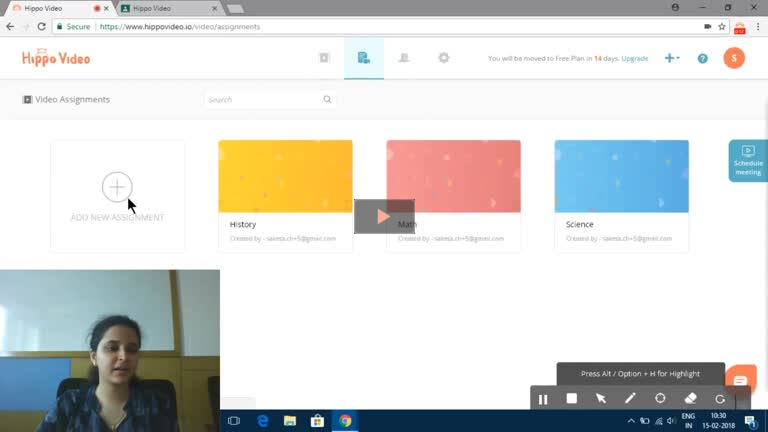Open the users icon in top navigation

404,58
